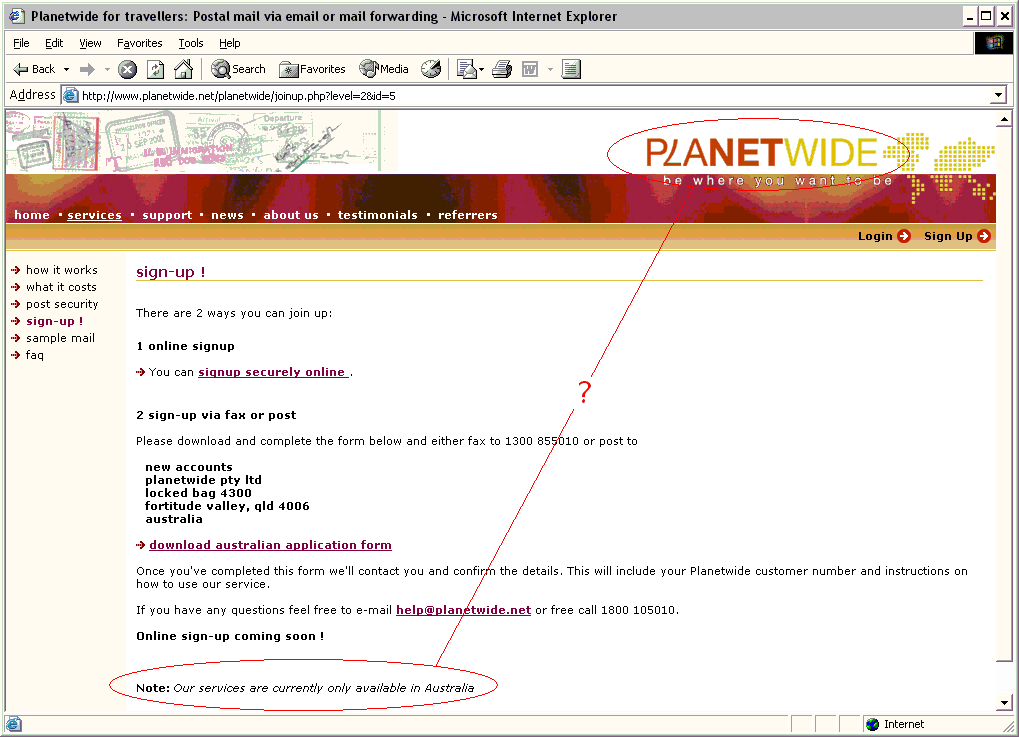
Task: Click the '1 online signup' heading
Action: [185, 346]
